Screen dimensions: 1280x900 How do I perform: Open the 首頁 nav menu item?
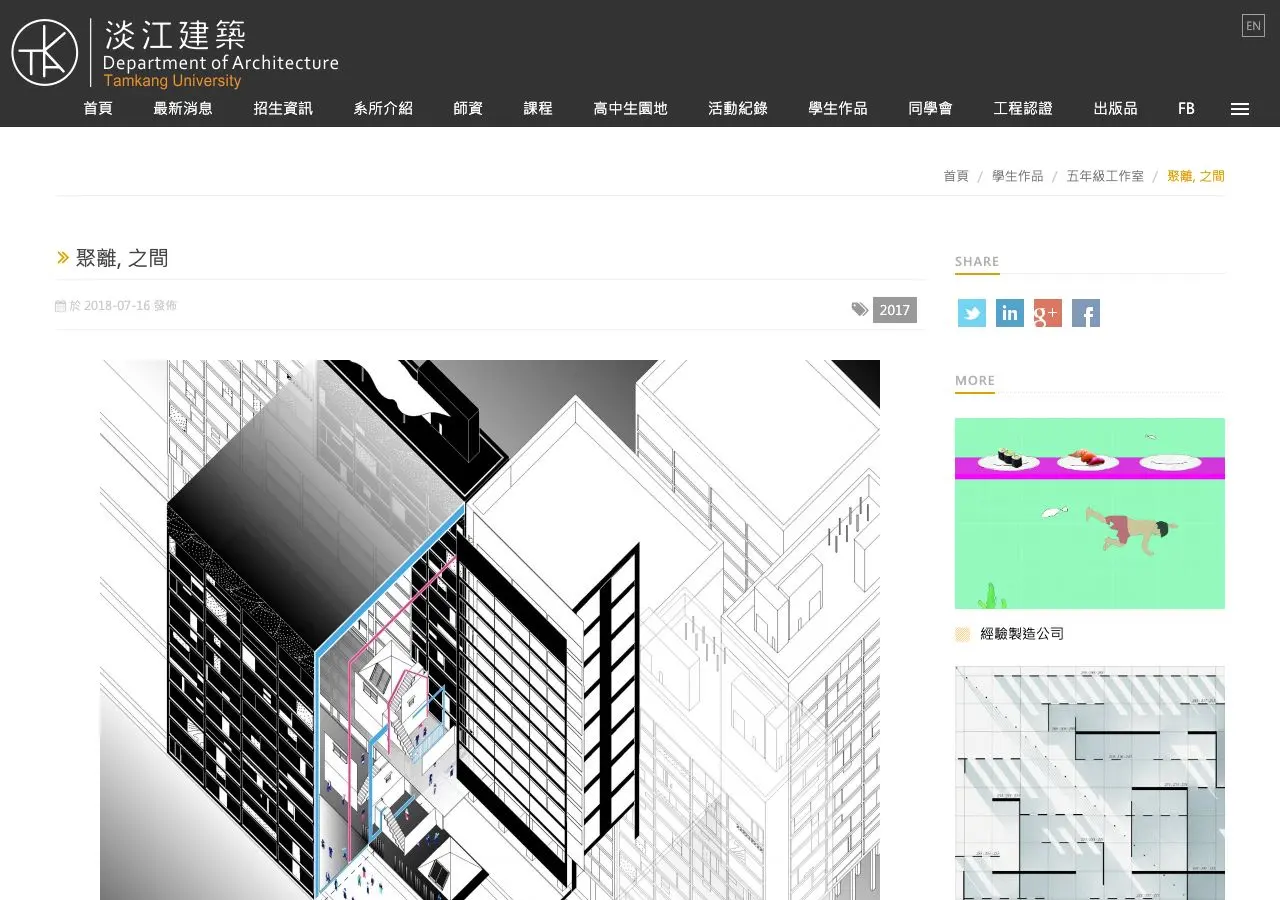click(x=98, y=108)
